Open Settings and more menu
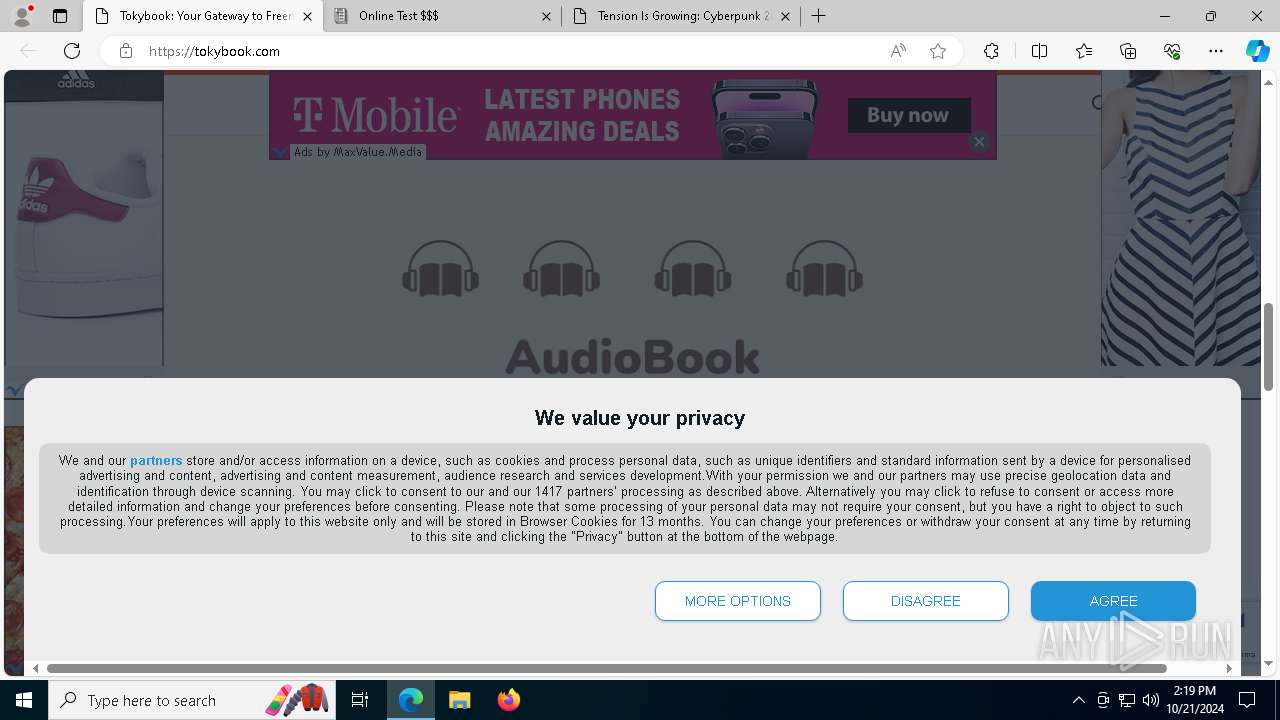 (x=1216, y=51)
